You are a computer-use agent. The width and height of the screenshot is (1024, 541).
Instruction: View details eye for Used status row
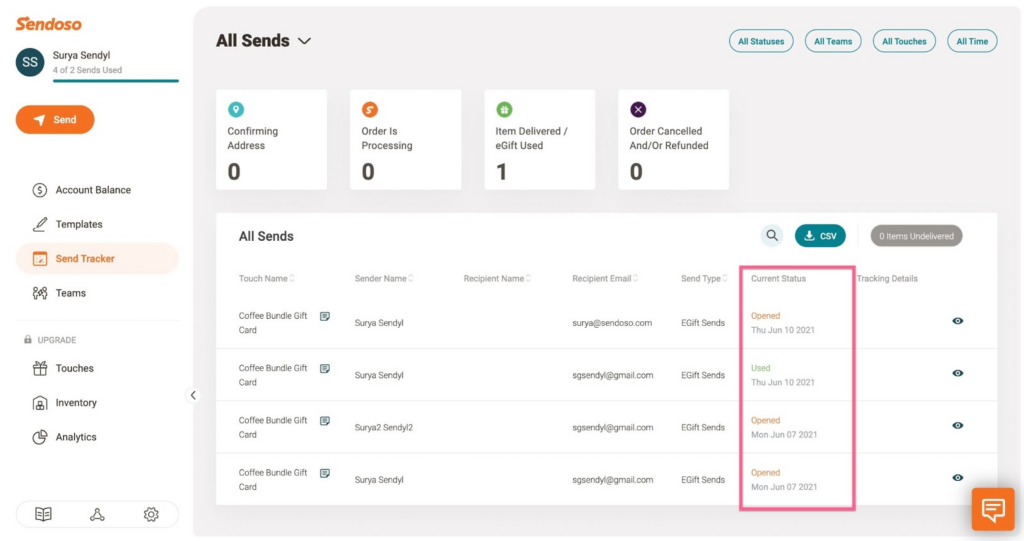click(957, 373)
